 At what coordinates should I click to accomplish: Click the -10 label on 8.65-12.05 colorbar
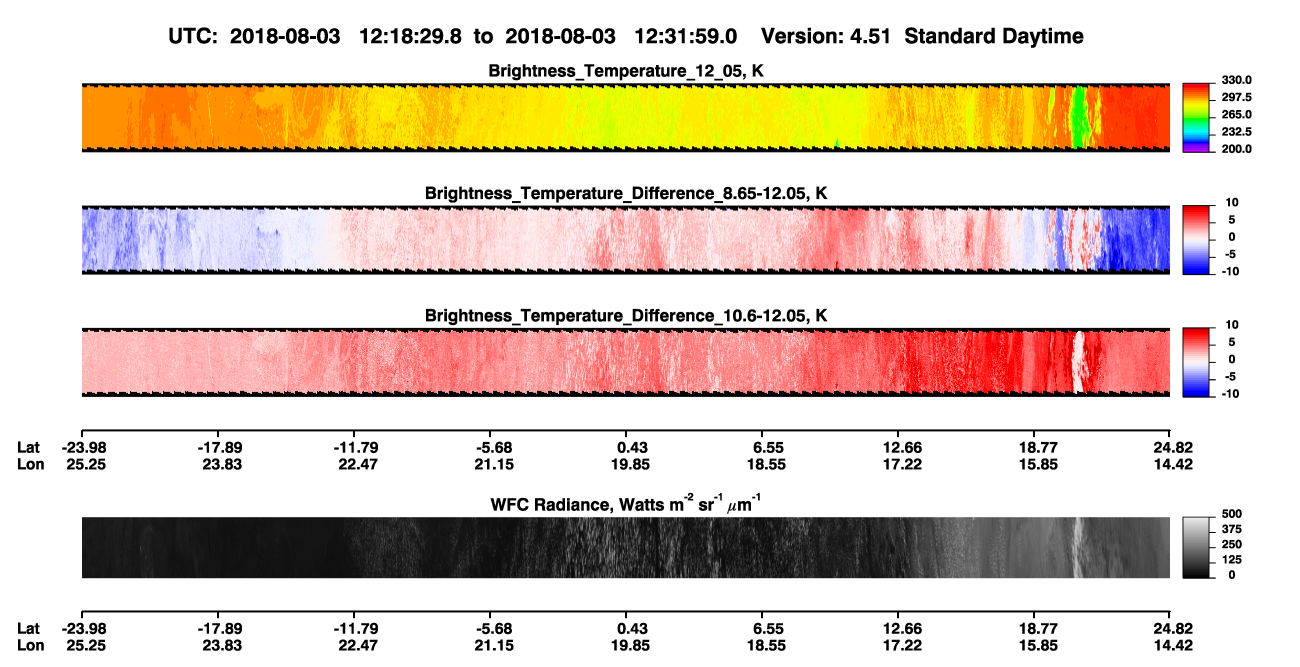click(1231, 271)
